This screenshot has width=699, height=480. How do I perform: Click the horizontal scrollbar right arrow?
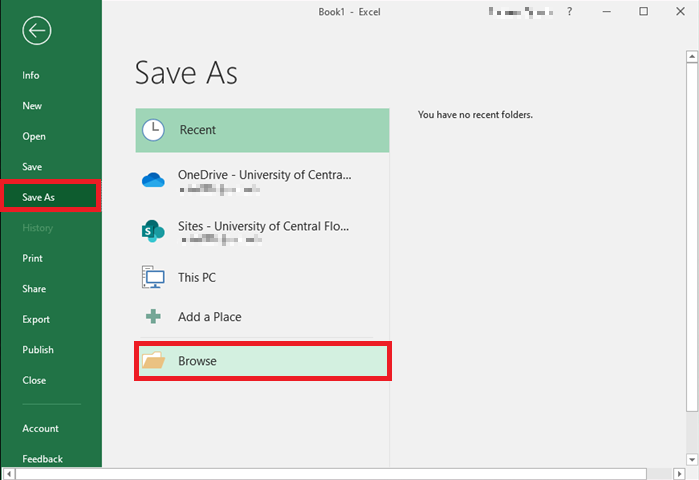point(679,474)
